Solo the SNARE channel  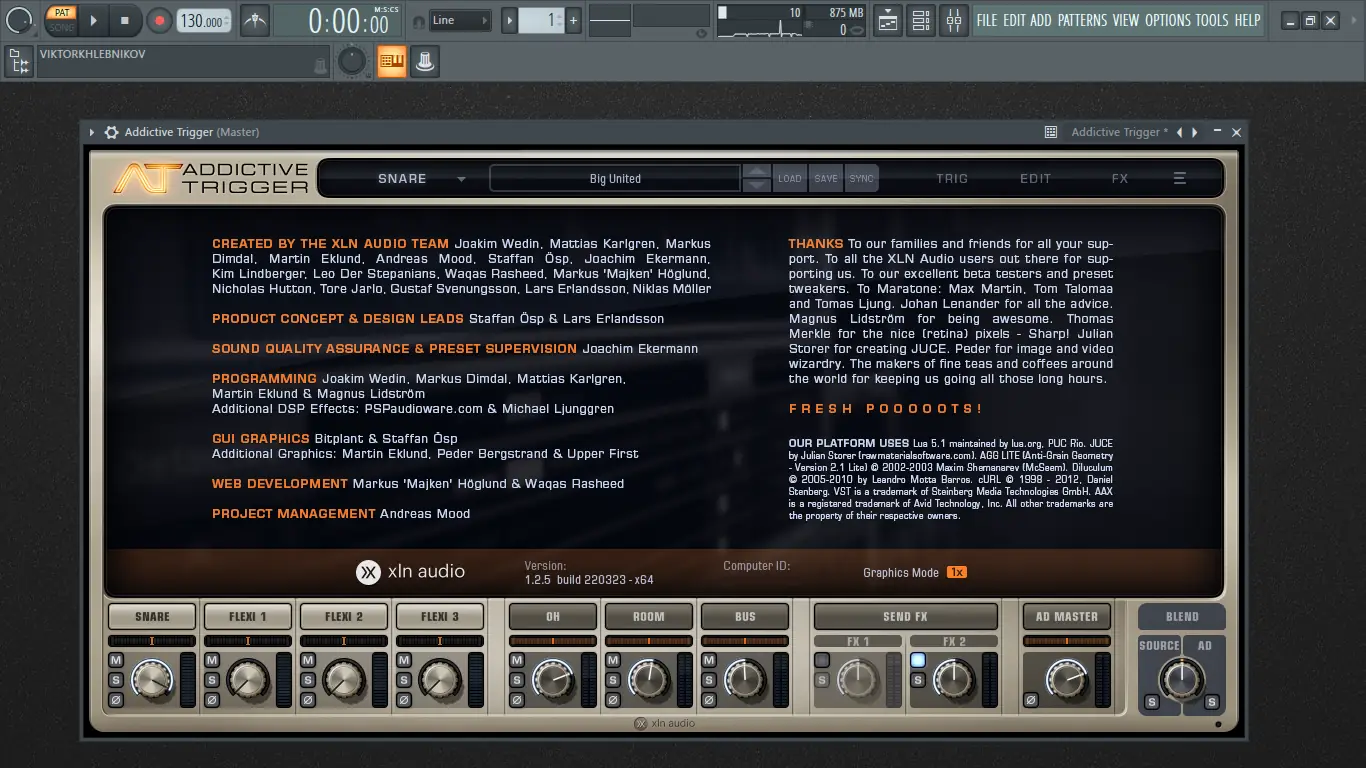pos(116,680)
